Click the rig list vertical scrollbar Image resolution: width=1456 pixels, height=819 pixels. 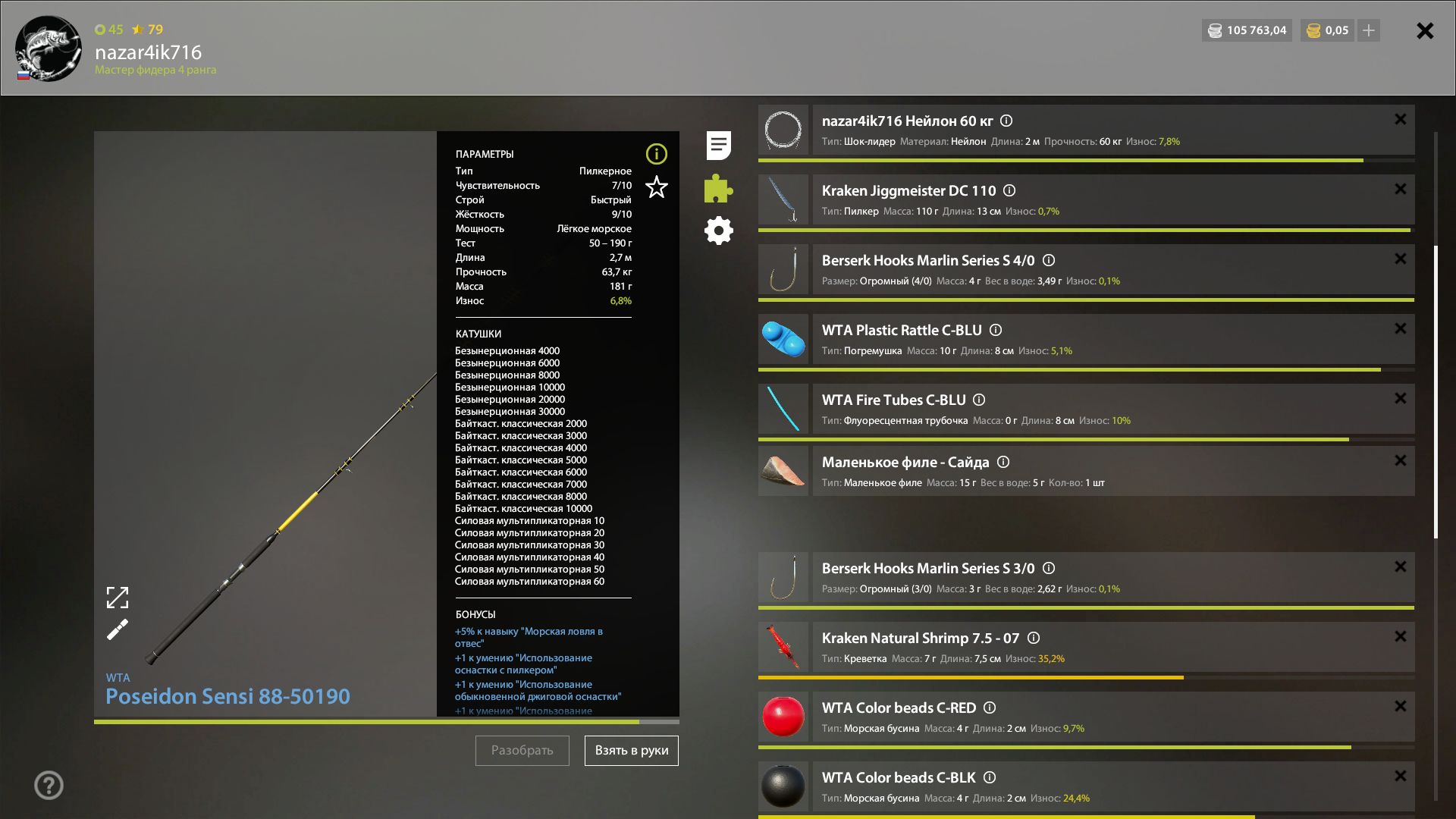pyautogui.click(x=1436, y=392)
